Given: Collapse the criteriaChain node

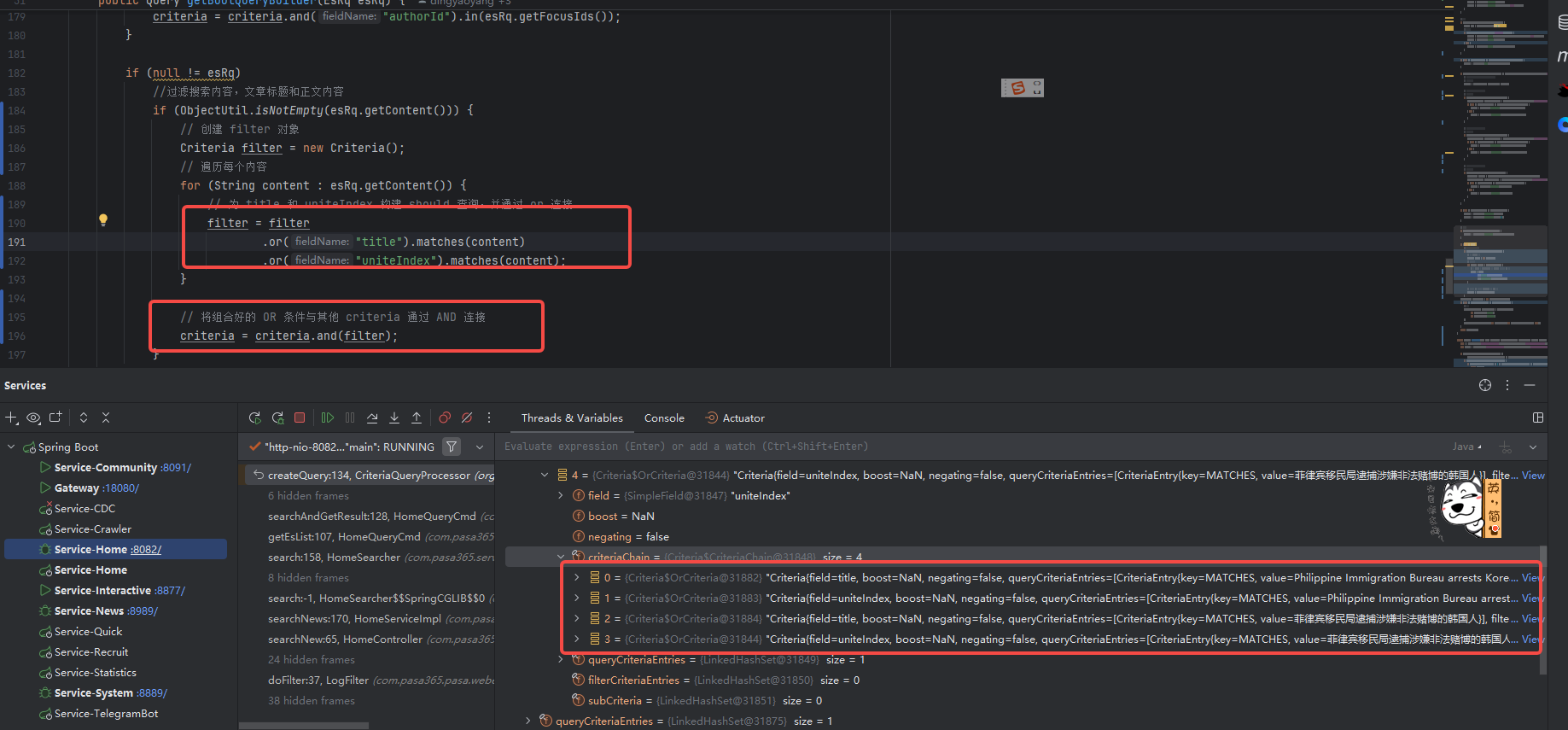Looking at the screenshot, I should click(x=561, y=557).
